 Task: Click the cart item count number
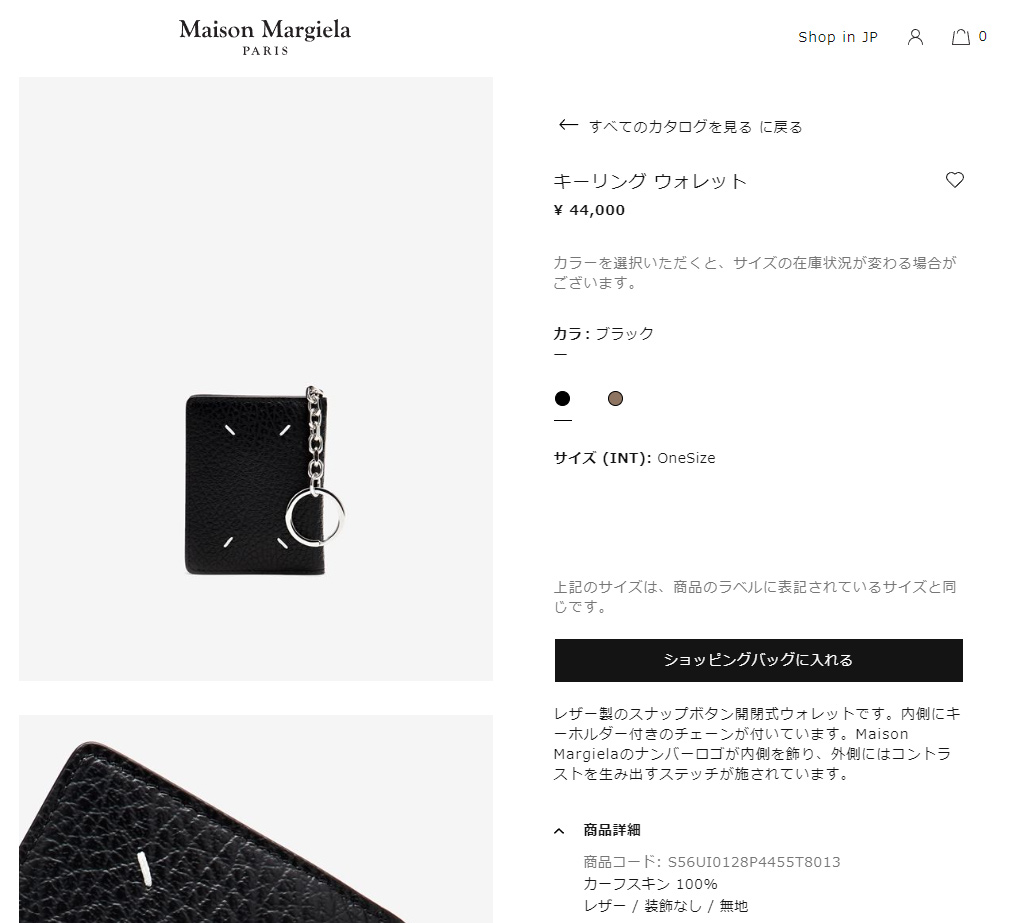pos(982,36)
